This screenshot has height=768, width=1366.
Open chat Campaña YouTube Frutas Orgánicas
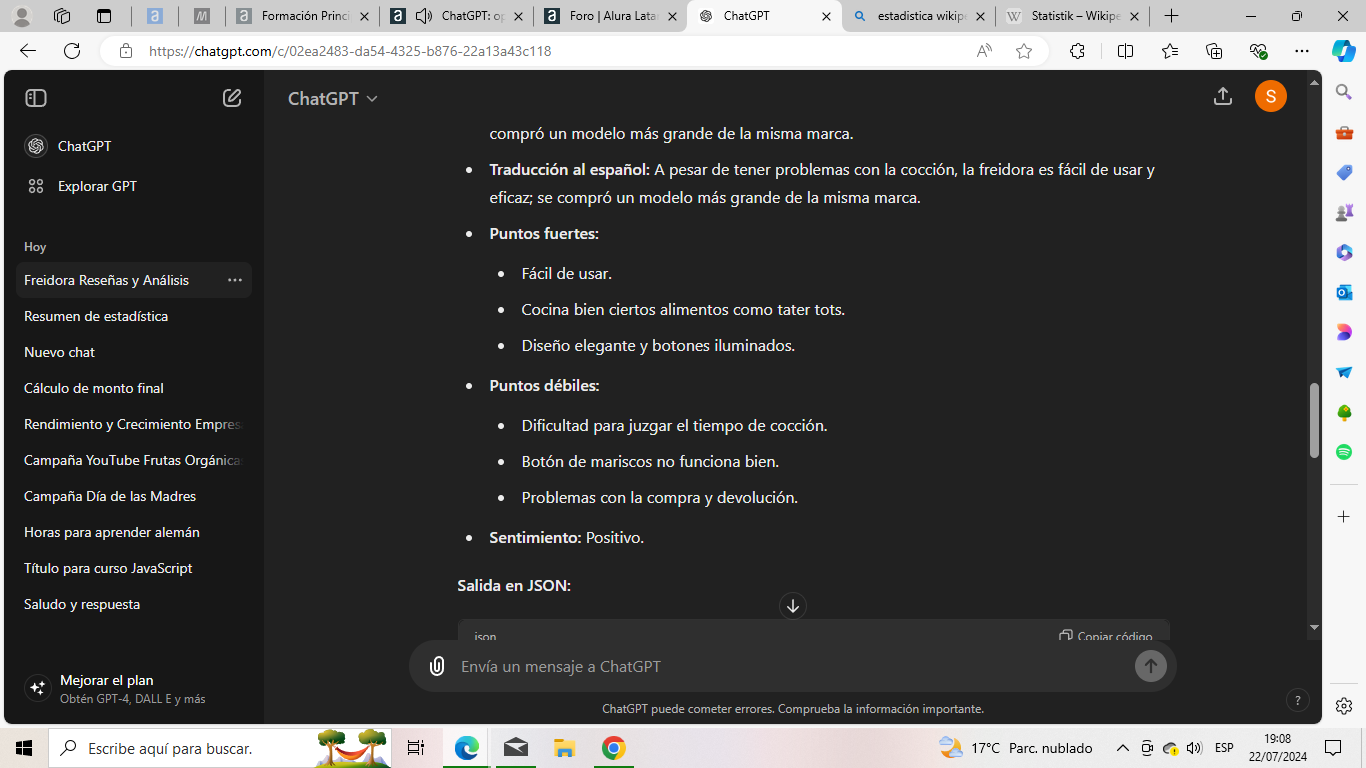pyautogui.click(x=134, y=460)
